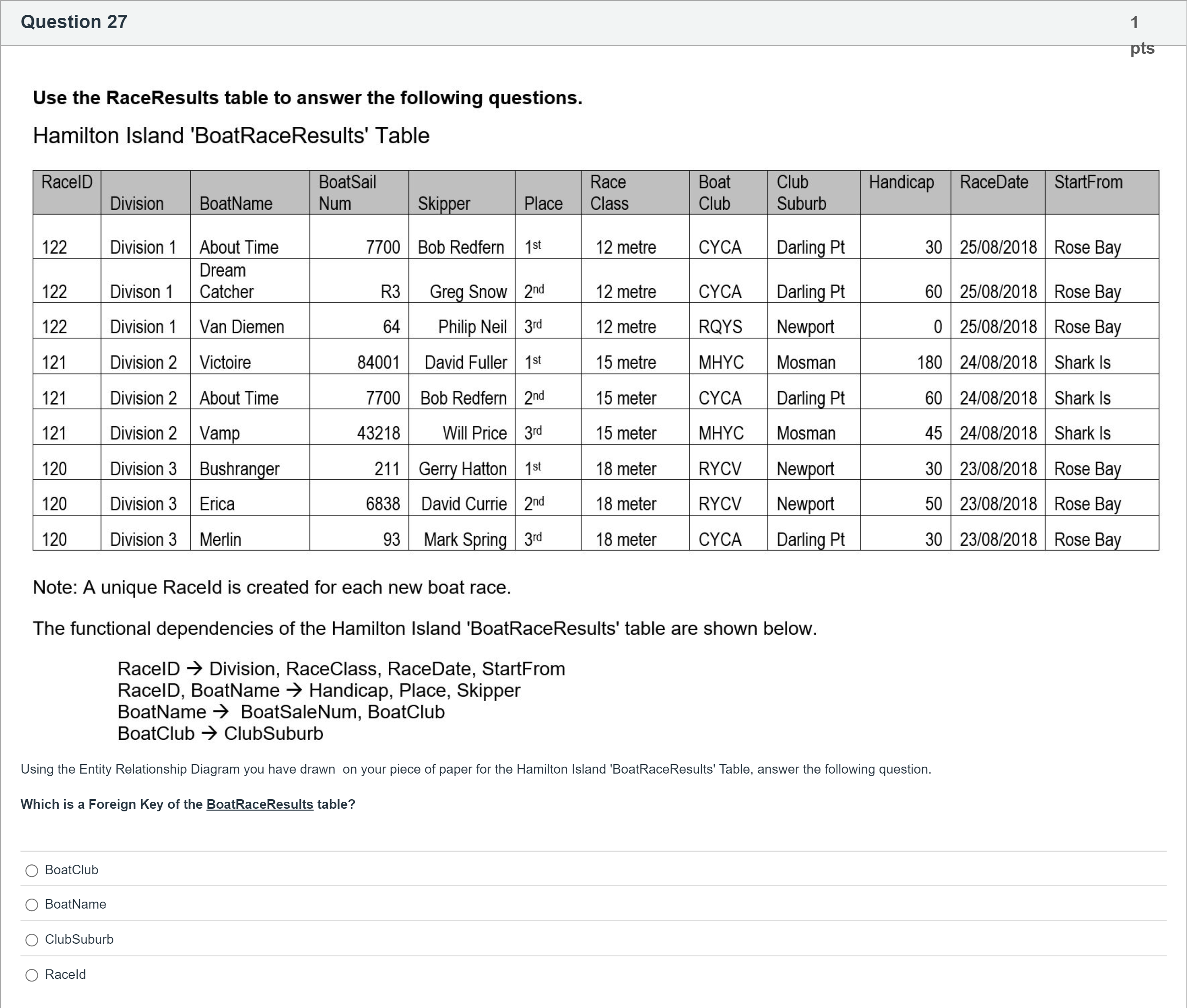1187x1008 pixels.
Task: Click the Van Diemen boat name cell
Action: tap(242, 327)
